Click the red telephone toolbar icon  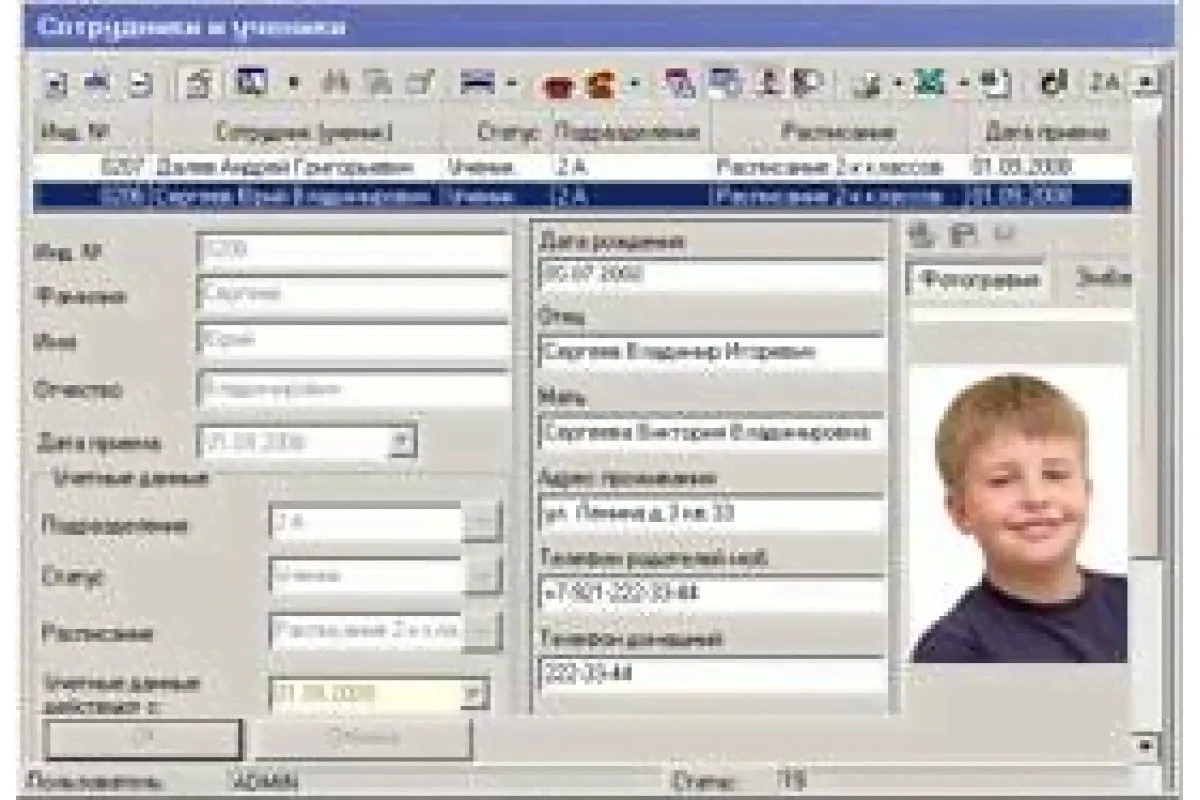(556, 86)
